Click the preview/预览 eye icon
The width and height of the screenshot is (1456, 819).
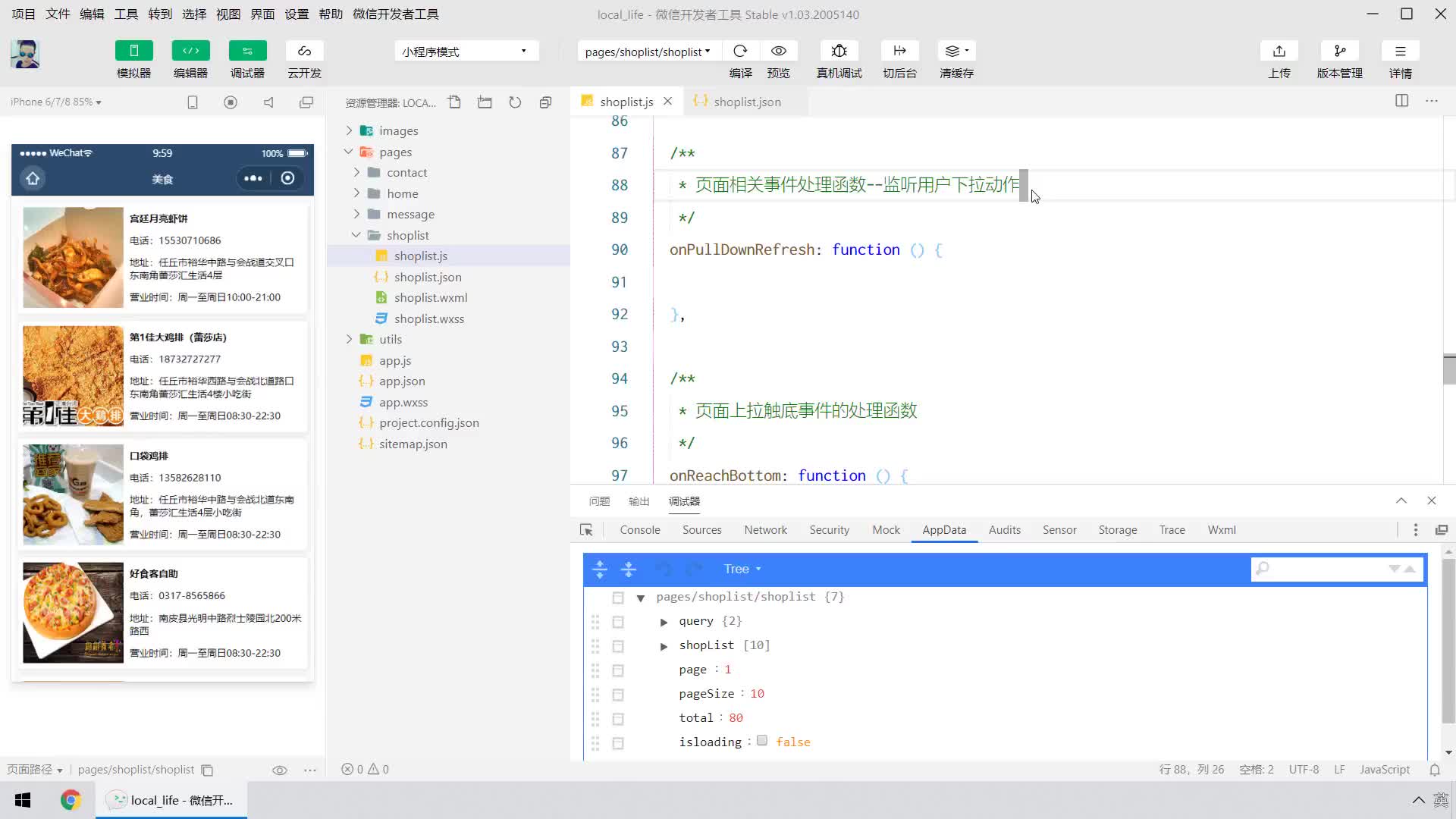click(780, 51)
